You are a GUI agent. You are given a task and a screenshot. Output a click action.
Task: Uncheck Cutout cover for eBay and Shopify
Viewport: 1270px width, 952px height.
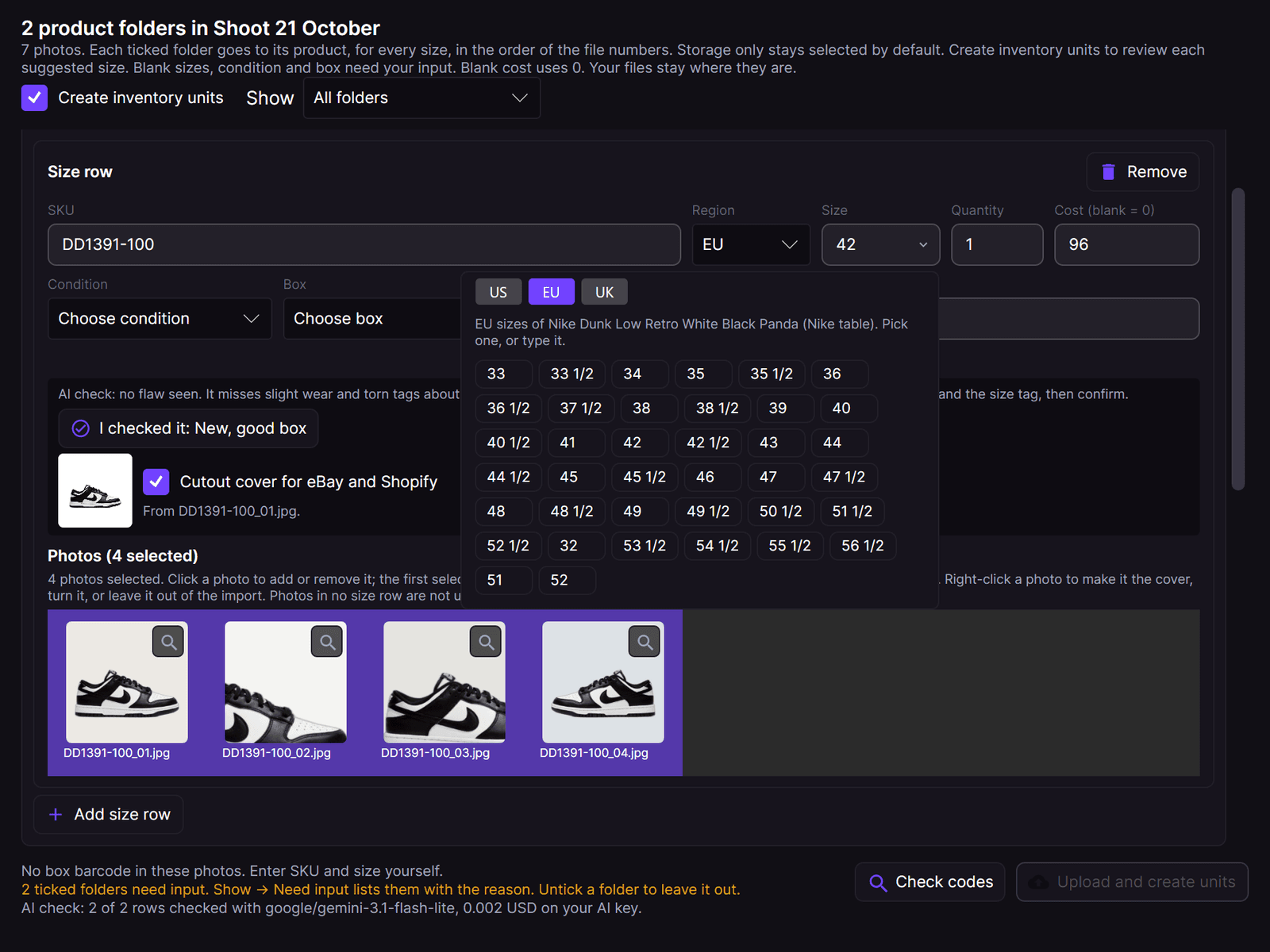click(x=156, y=482)
